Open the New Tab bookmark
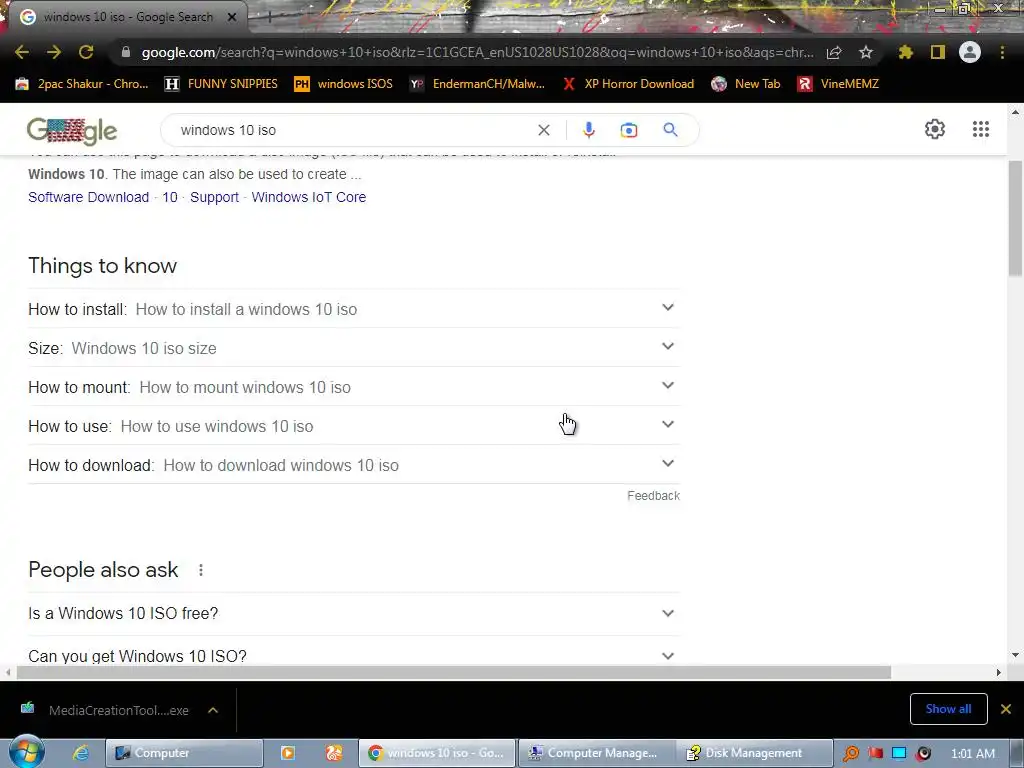 746,84
